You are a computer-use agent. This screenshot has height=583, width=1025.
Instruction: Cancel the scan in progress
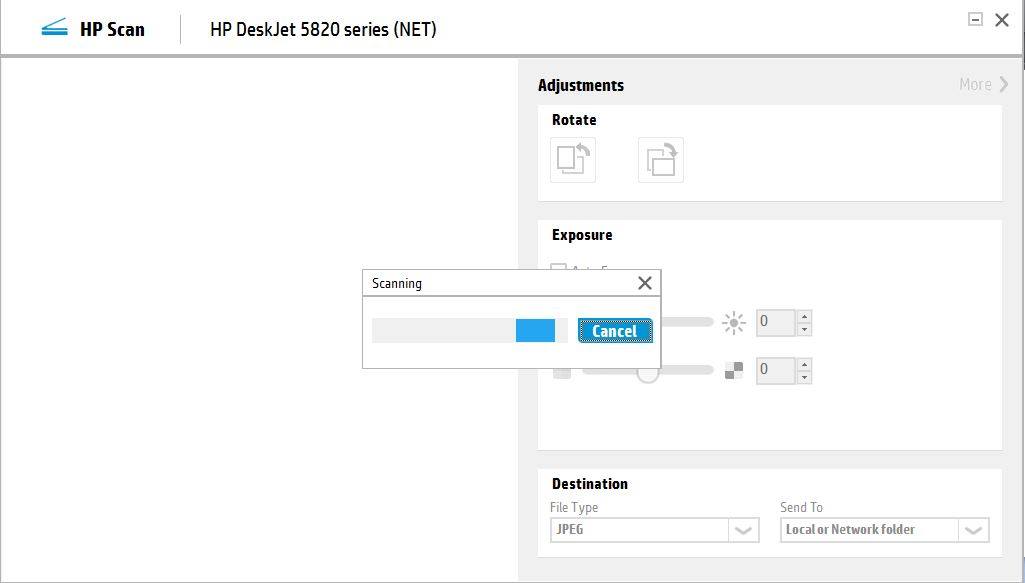coord(614,331)
